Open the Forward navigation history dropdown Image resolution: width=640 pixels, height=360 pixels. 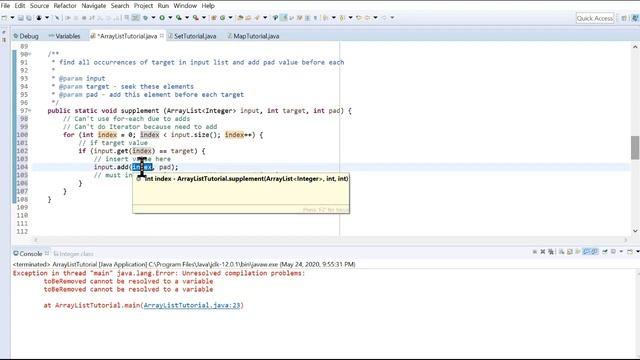(x=392, y=18)
